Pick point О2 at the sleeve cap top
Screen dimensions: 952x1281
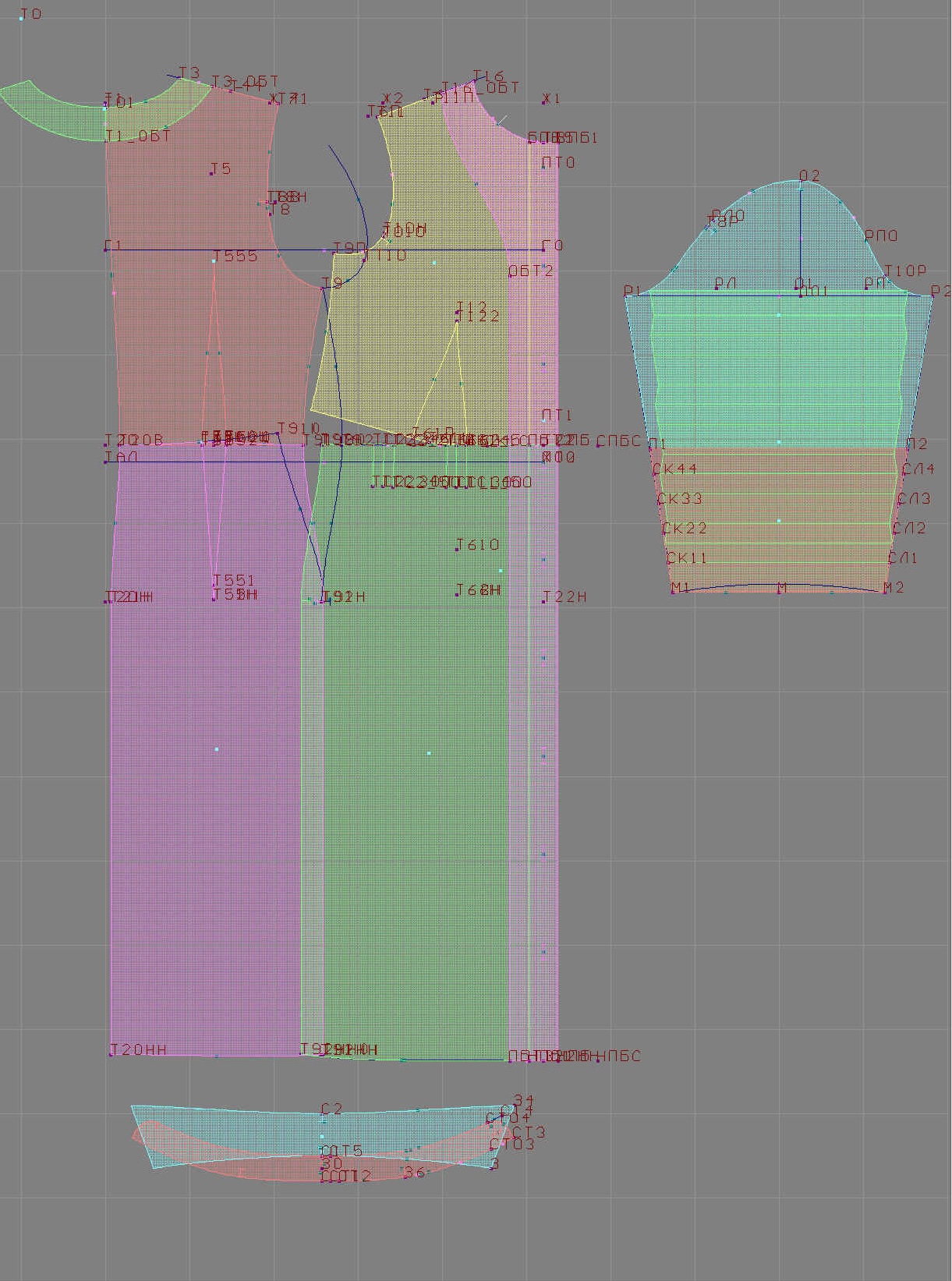click(x=801, y=182)
